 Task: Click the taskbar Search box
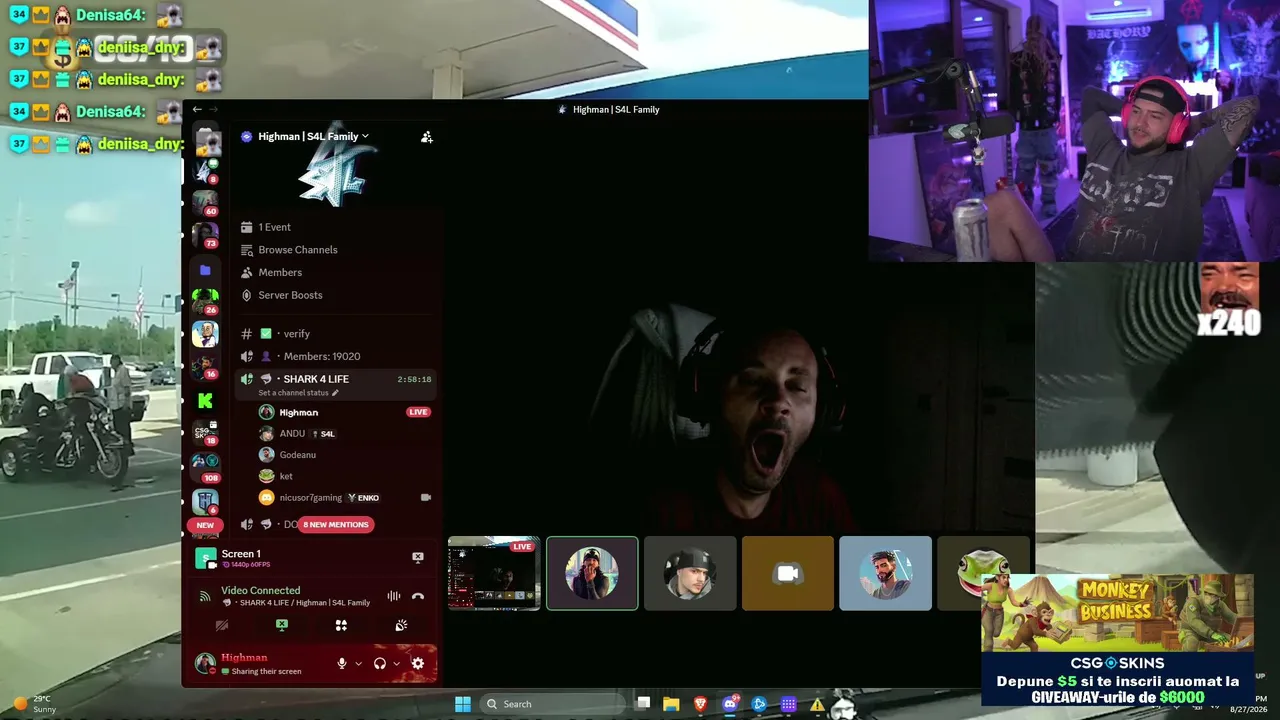click(552, 704)
